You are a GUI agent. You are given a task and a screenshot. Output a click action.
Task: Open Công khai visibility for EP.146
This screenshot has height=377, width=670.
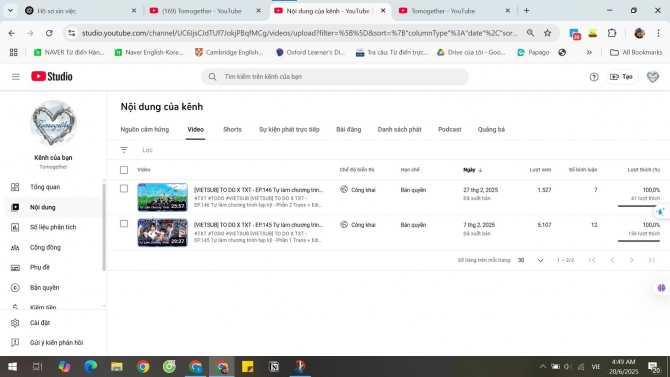358,190
